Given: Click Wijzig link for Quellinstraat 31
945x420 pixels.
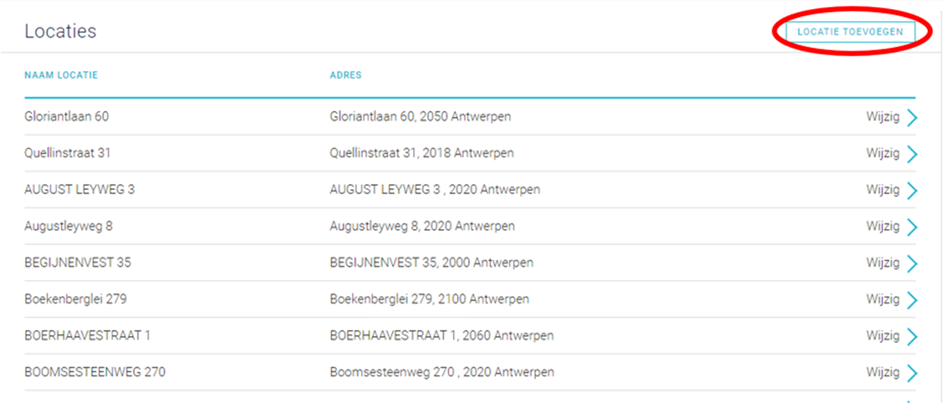Looking at the screenshot, I should tap(883, 154).
